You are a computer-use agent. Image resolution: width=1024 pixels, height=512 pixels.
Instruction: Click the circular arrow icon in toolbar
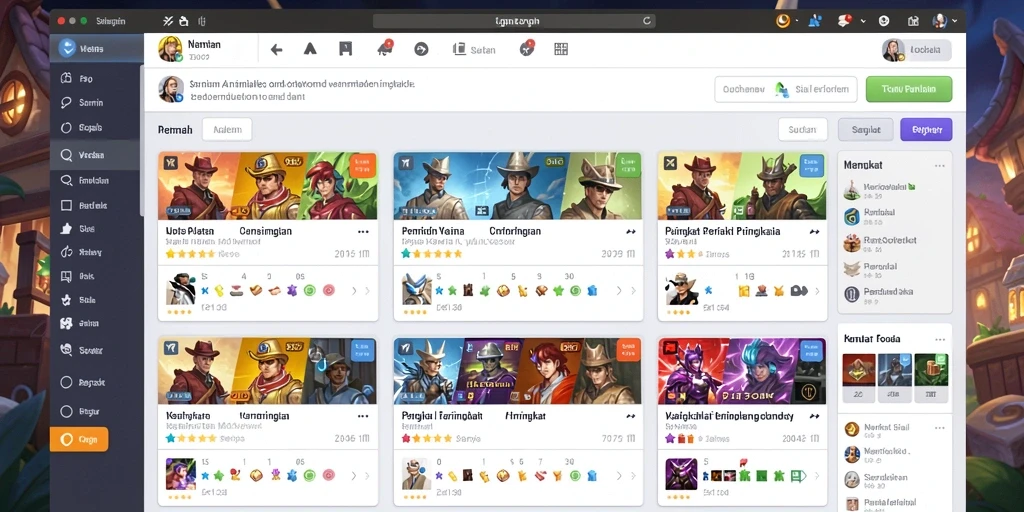click(x=421, y=49)
